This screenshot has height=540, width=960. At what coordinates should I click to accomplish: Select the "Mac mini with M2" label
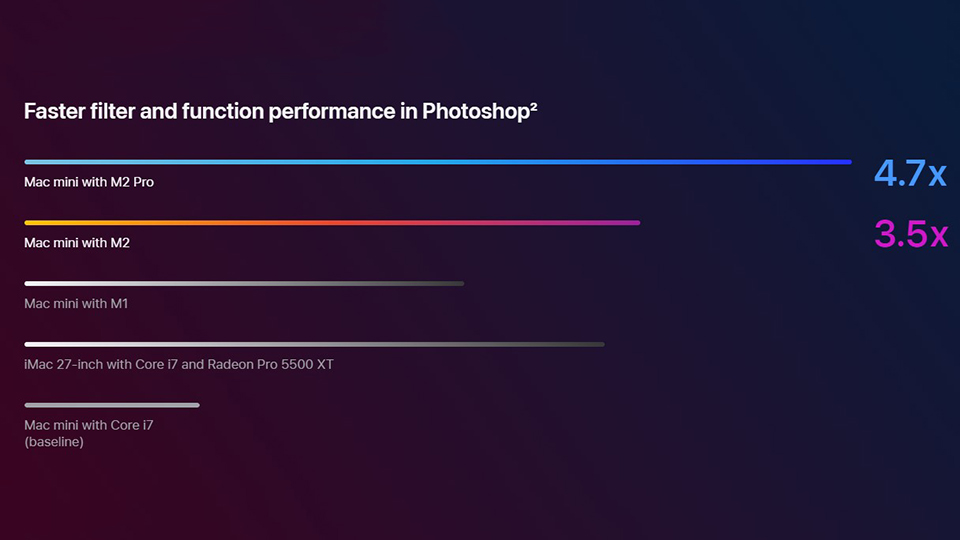coord(77,243)
